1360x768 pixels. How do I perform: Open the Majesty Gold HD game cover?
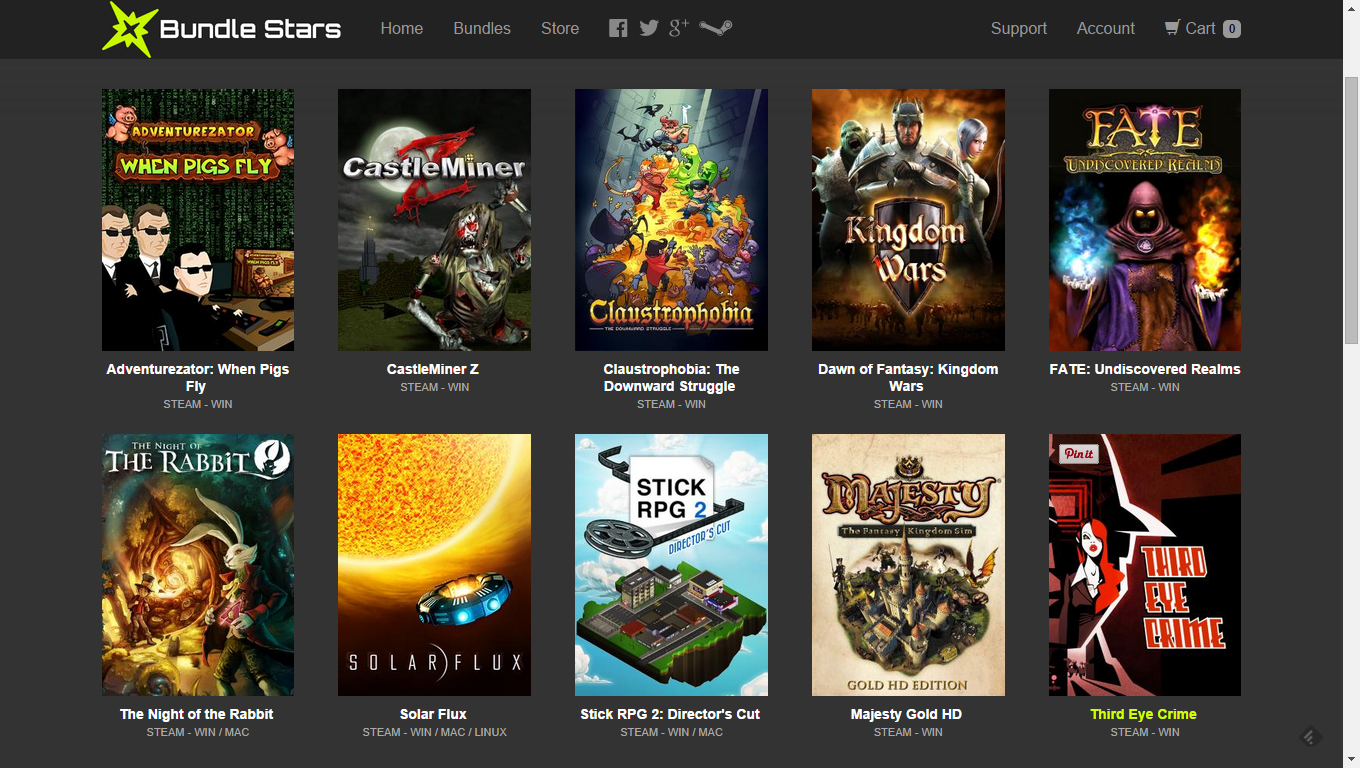tap(908, 564)
